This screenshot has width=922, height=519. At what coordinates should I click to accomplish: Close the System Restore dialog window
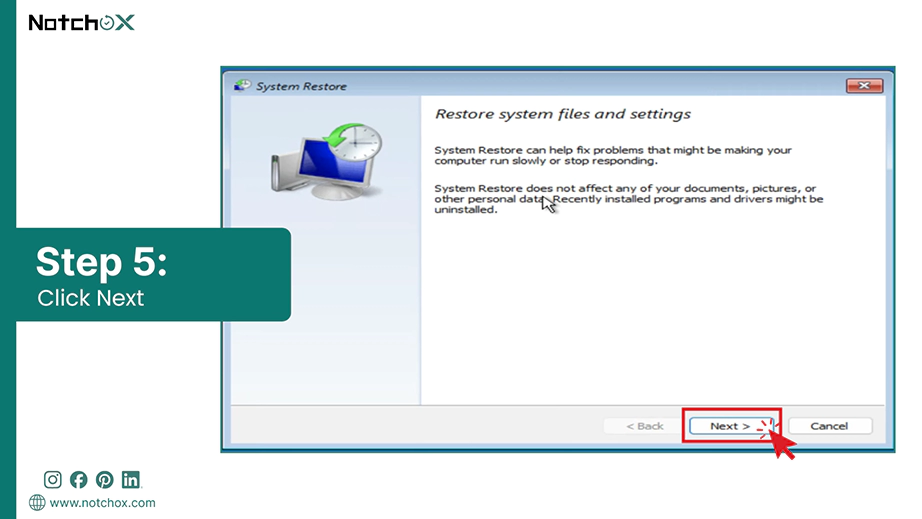[864, 86]
